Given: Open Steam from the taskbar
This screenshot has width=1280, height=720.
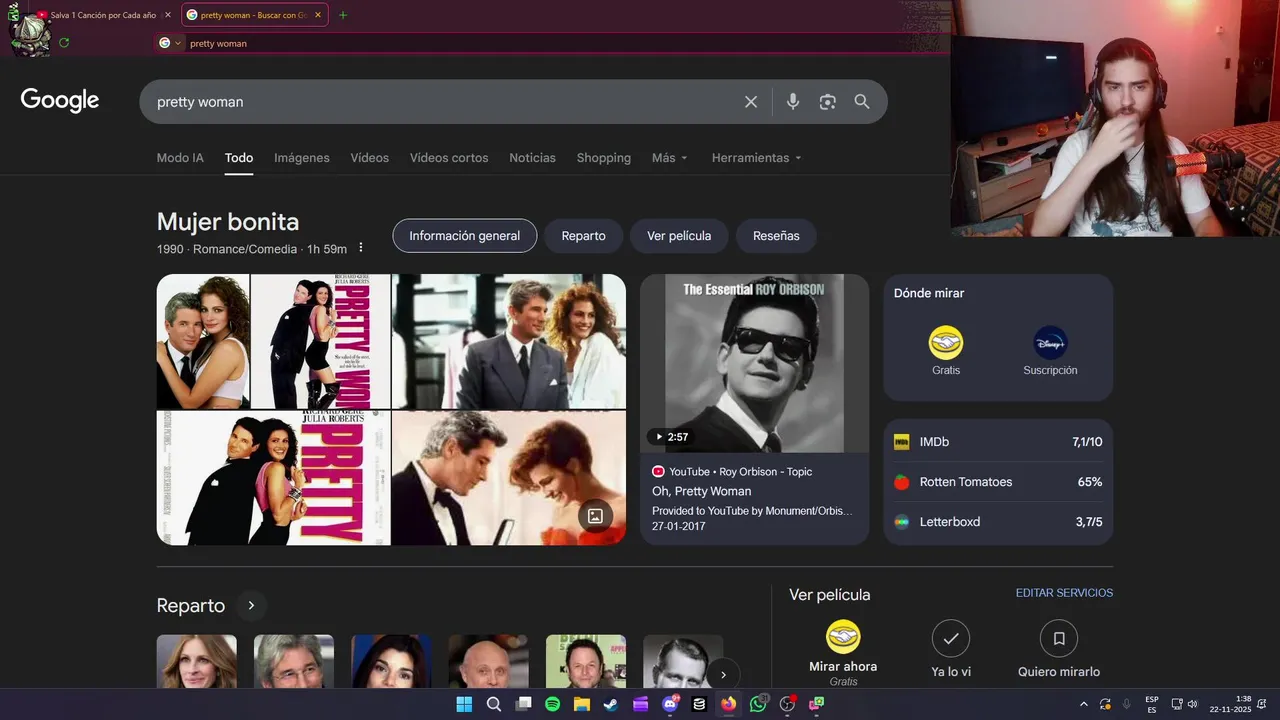Looking at the screenshot, I should tap(611, 704).
